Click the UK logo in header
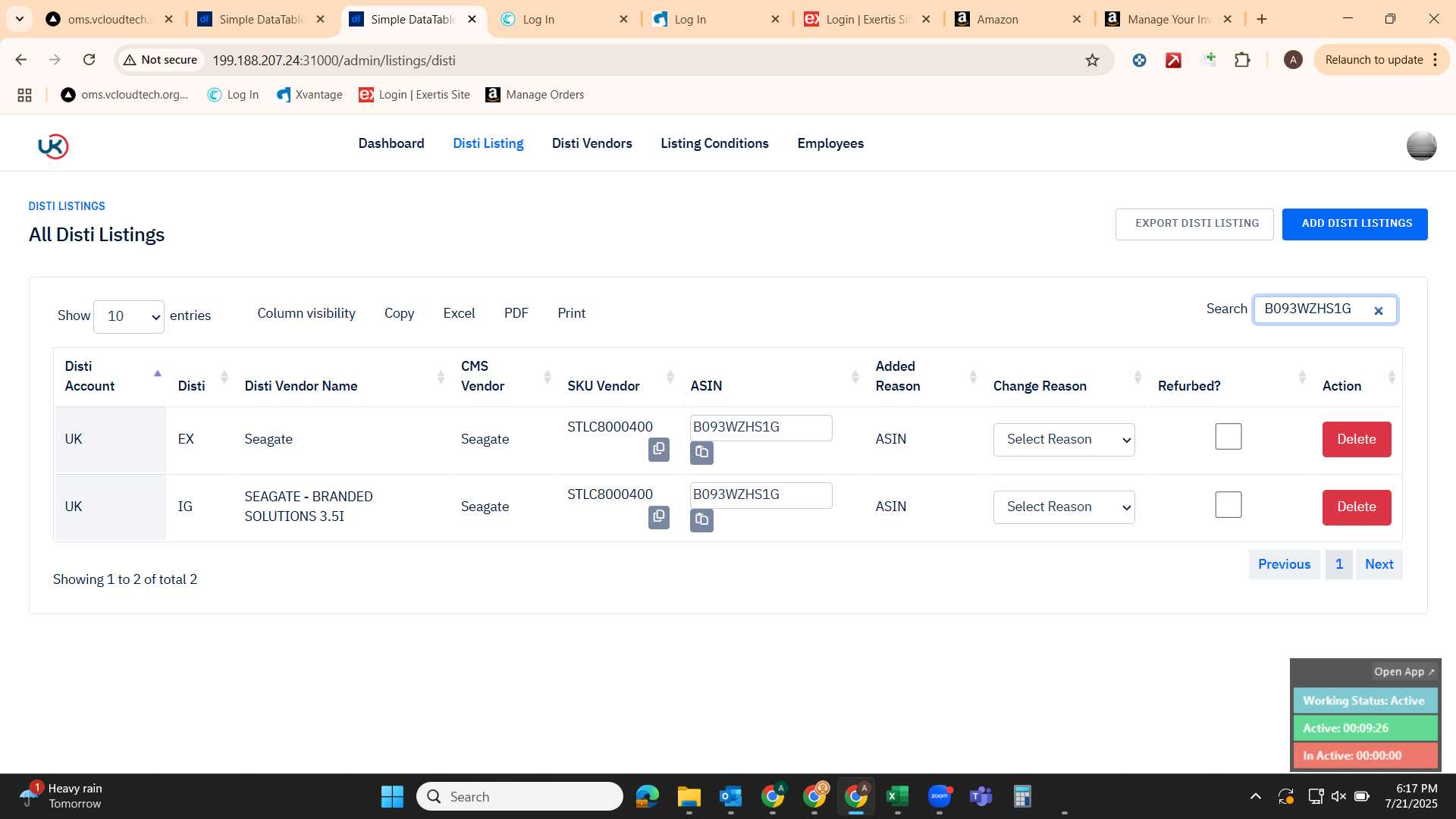 pyautogui.click(x=53, y=146)
